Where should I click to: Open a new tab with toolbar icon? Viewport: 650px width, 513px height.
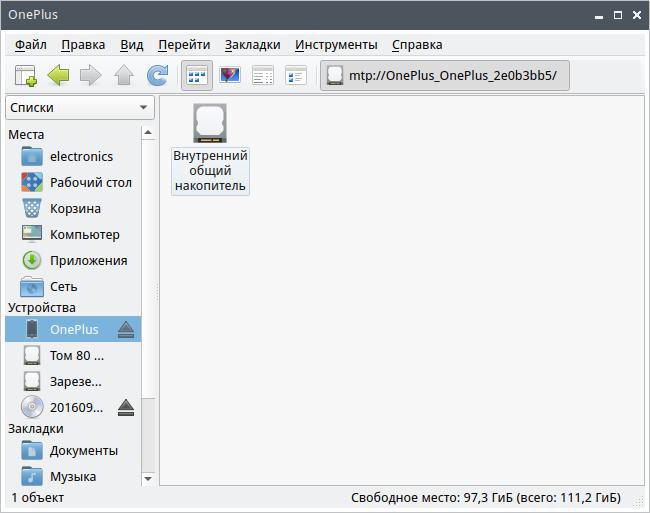click(x=26, y=75)
